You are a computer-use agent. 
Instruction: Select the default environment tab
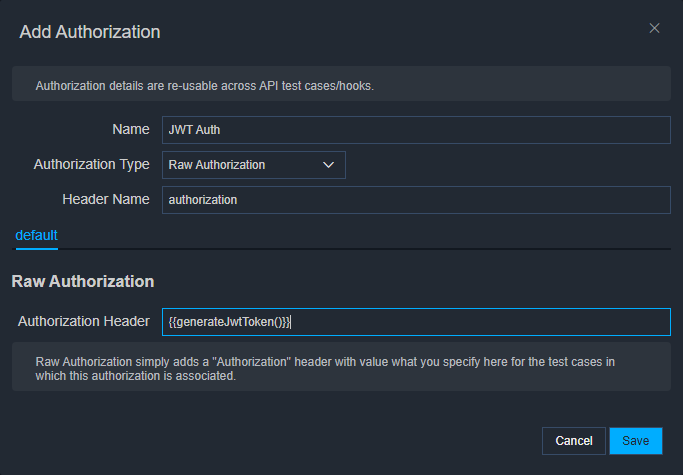coord(37,235)
